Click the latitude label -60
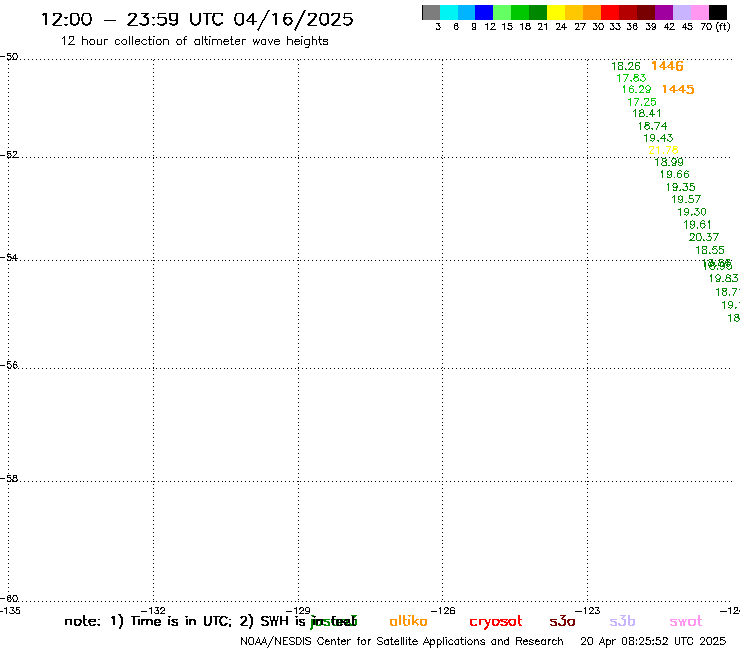This screenshot has height=650, width=740. pos(9,599)
